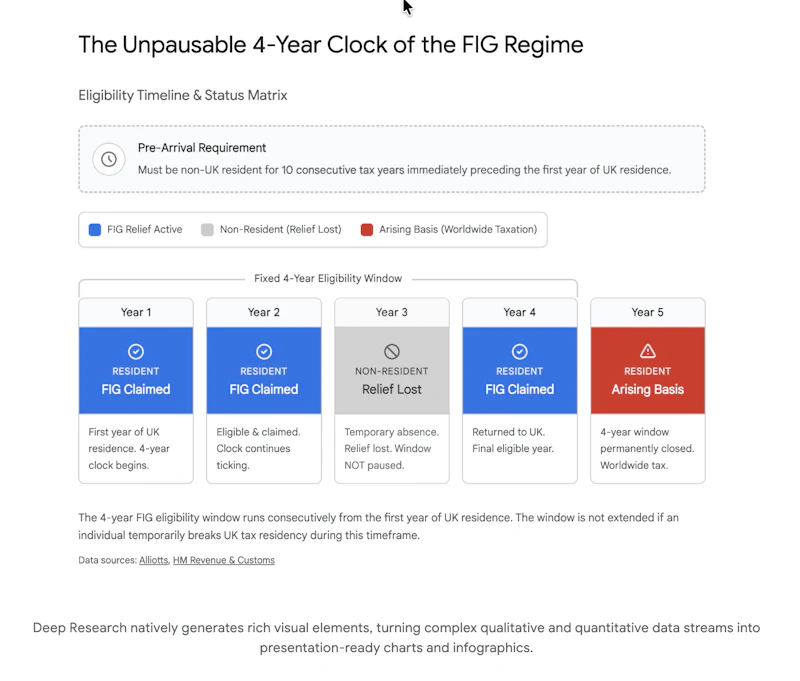Click the Year 4 Returned to UK description

coord(513,440)
